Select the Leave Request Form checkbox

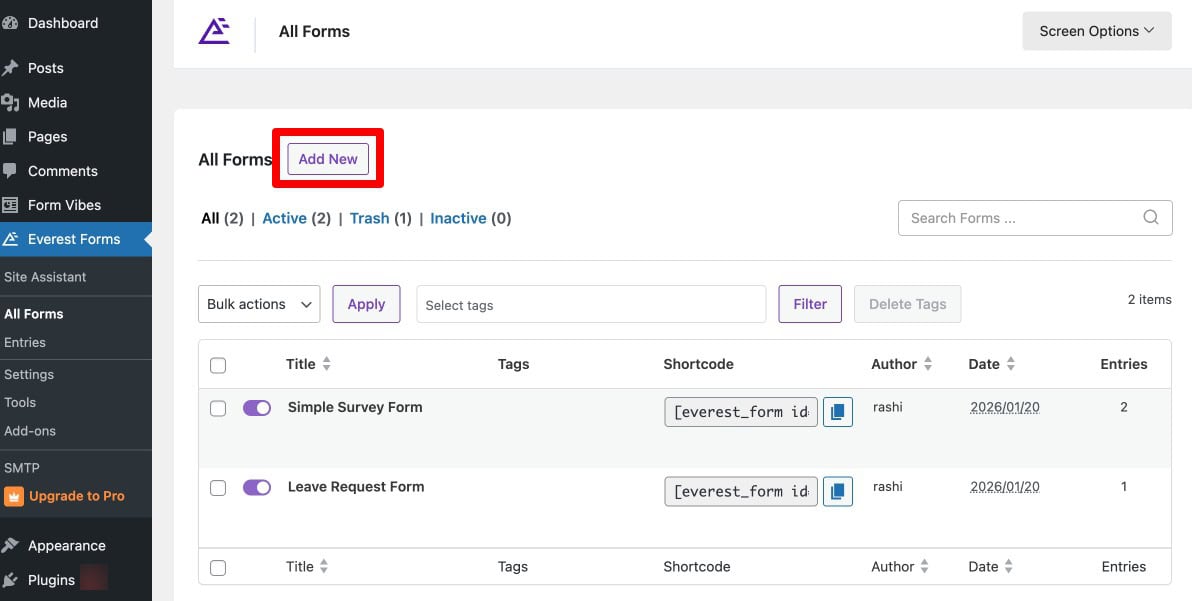pyautogui.click(x=218, y=488)
